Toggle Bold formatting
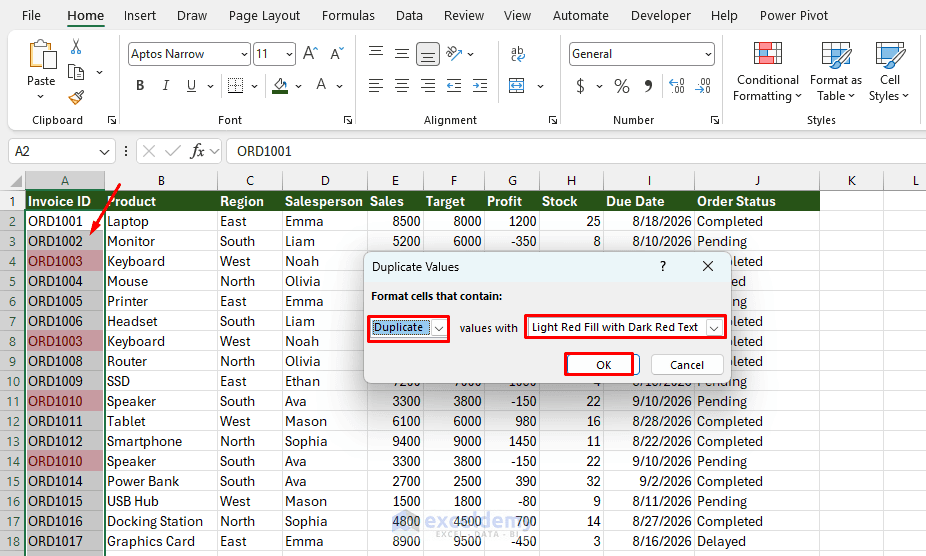The height and width of the screenshot is (556, 926). pyautogui.click(x=140, y=86)
